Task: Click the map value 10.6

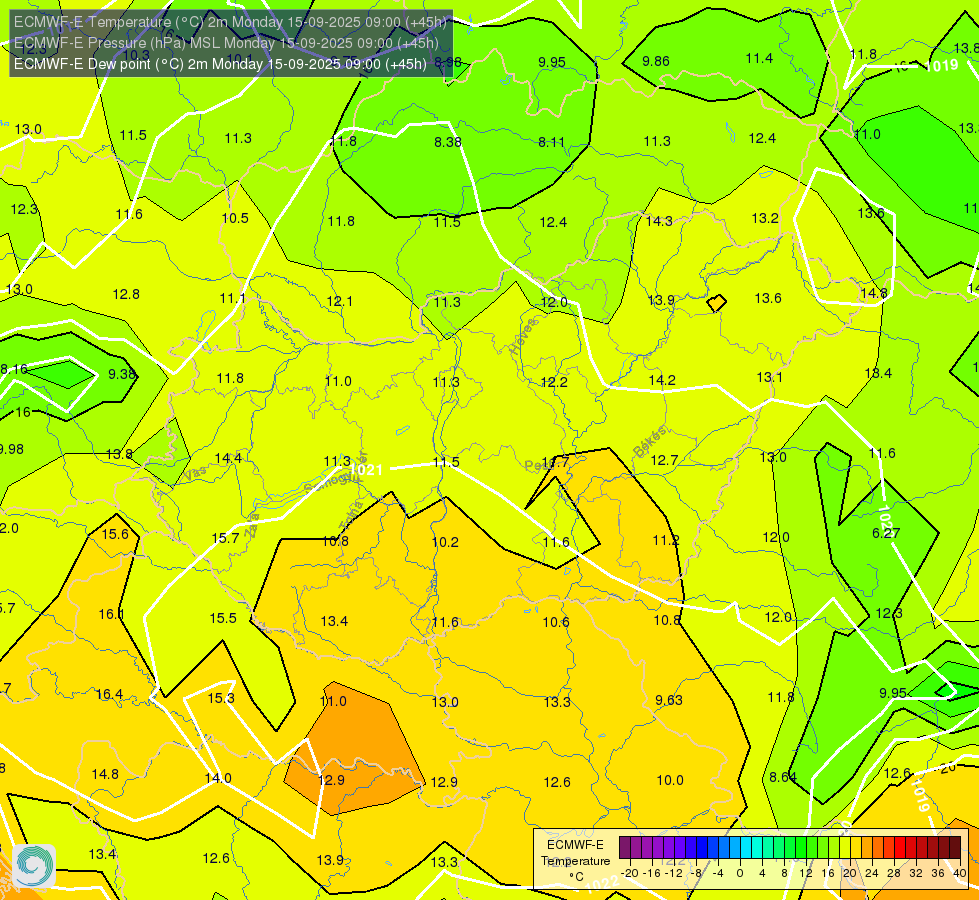Action: [556, 622]
